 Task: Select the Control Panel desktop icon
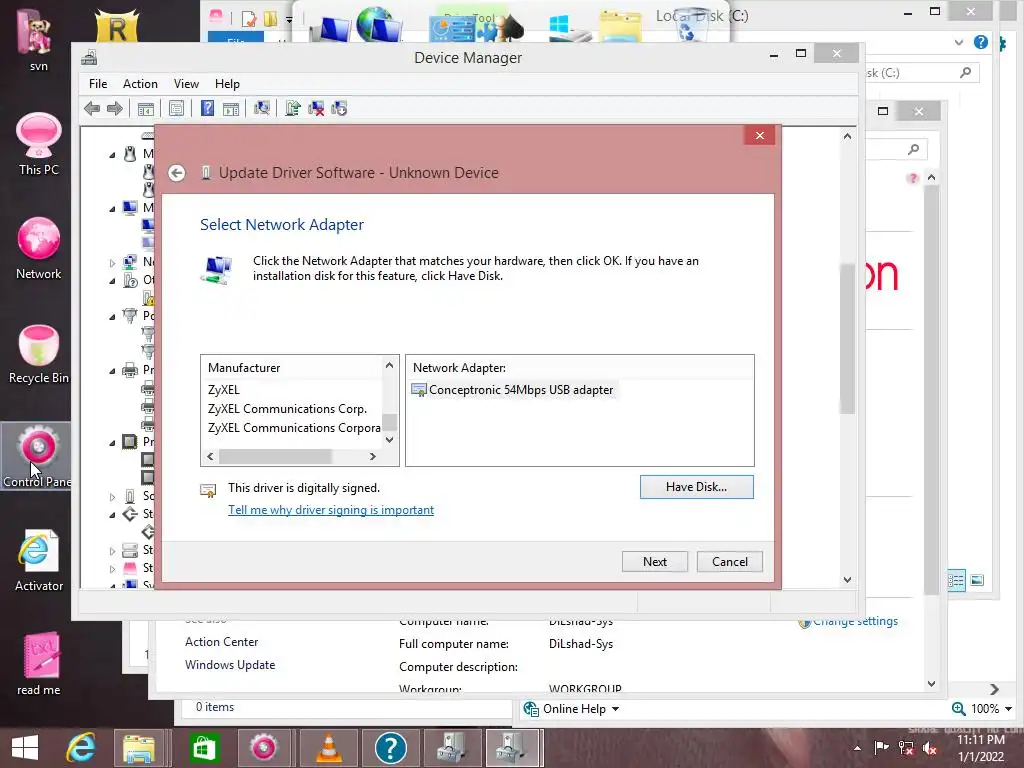(x=37, y=456)
